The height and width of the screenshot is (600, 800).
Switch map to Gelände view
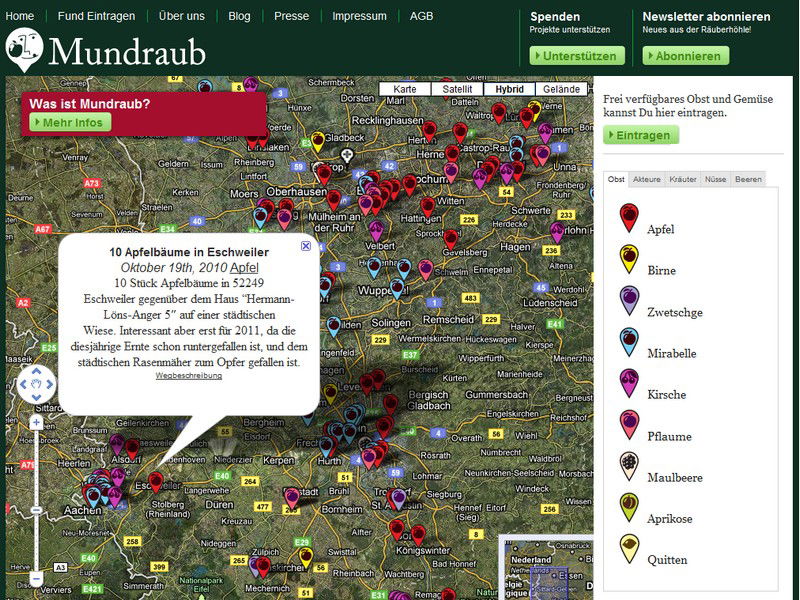561,89
